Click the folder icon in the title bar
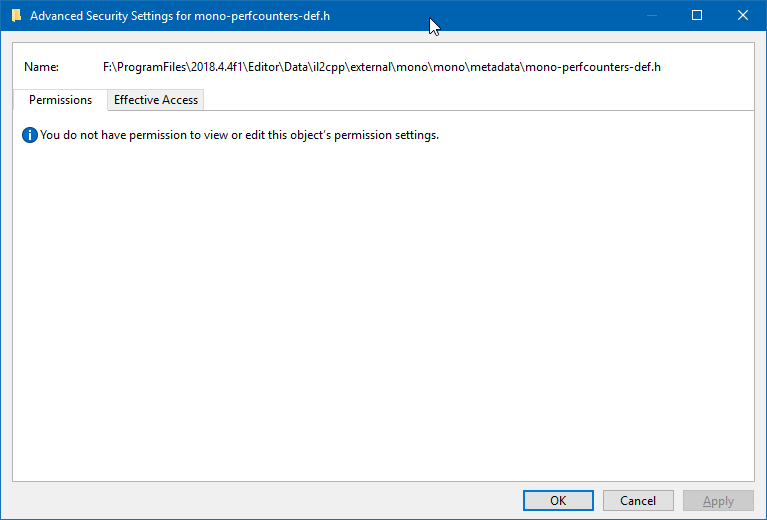Image resolution: width=767 pixels, height=520 pixels. click(16, 16)
